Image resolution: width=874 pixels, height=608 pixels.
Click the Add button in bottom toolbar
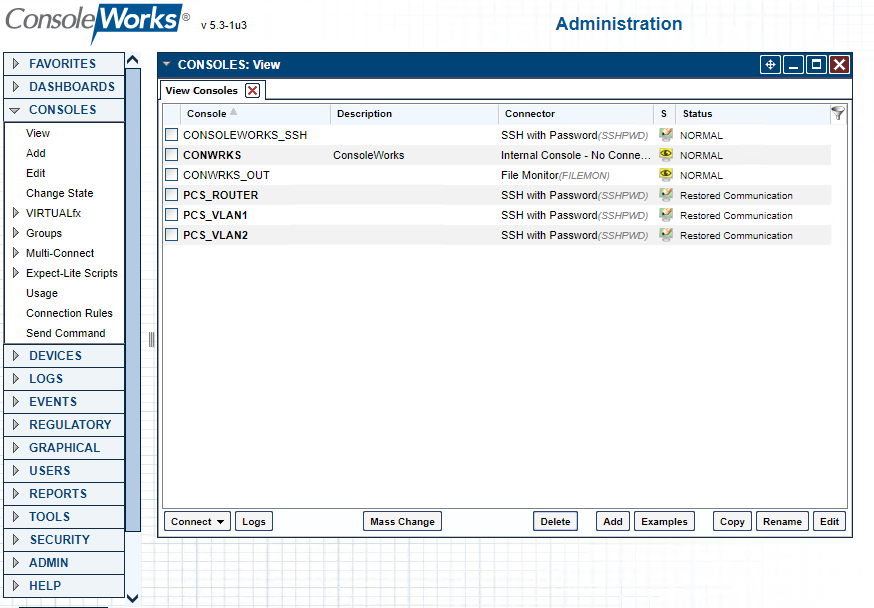[613, 522]
